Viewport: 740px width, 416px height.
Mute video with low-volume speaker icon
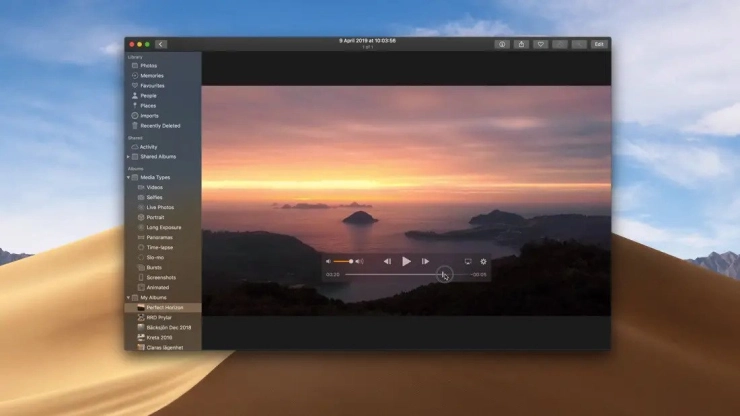click(x=328, y=261)
